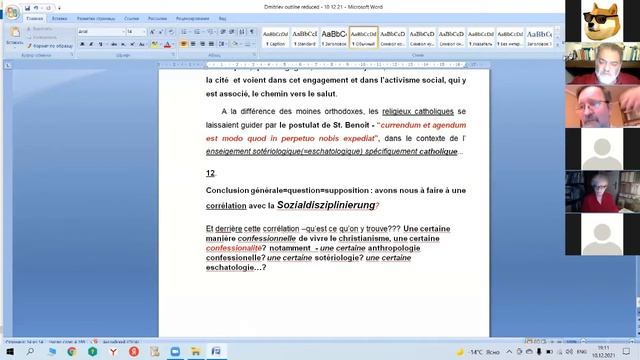Open the paragraph group dialog launcher
The height and width of the screenshot is (360, 640).
(254, 54)
